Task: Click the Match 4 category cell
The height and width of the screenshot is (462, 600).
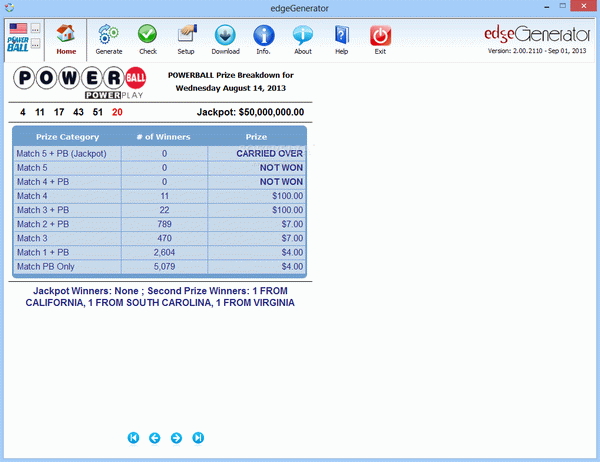Action: [x=67, y=196]
